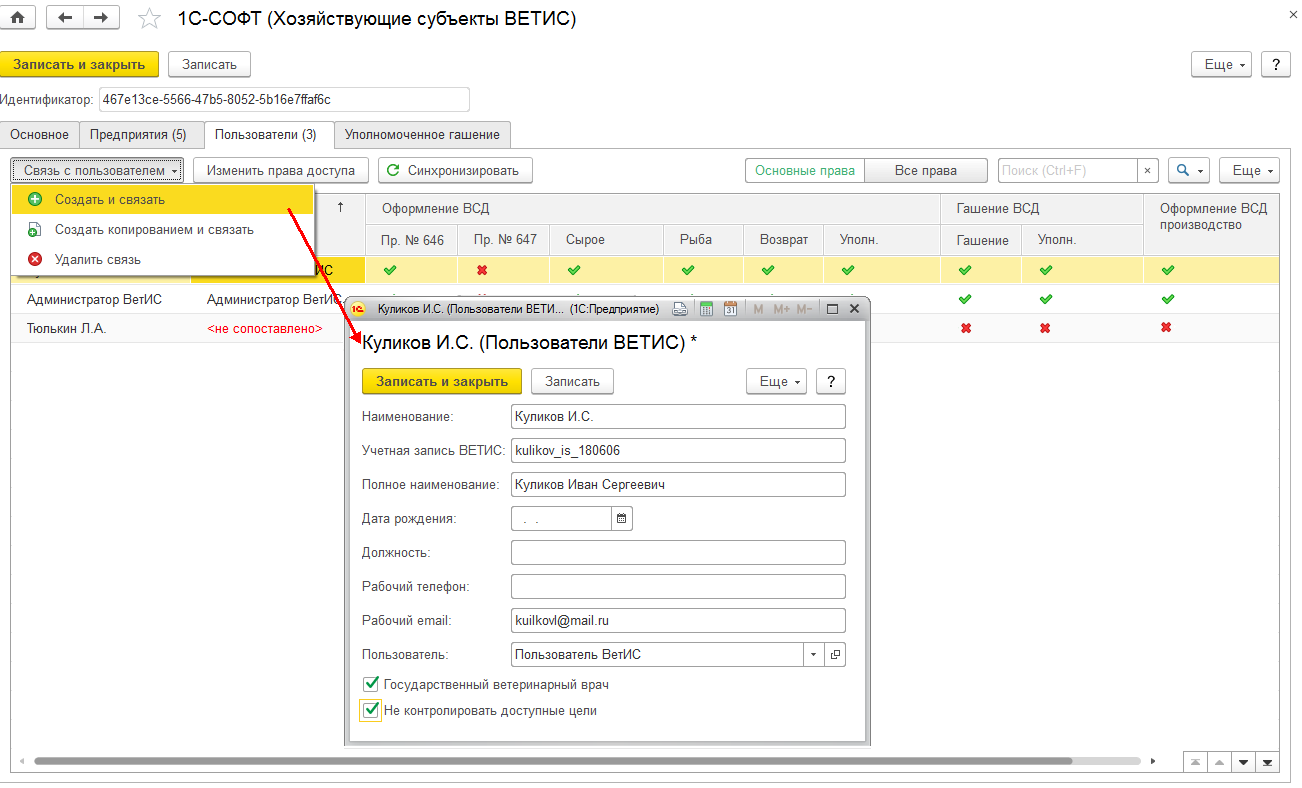This screenshot has width=1302, height=788.
Task: Select the Тюлькин Л.А. row
Action: click(x=66, y=328)
